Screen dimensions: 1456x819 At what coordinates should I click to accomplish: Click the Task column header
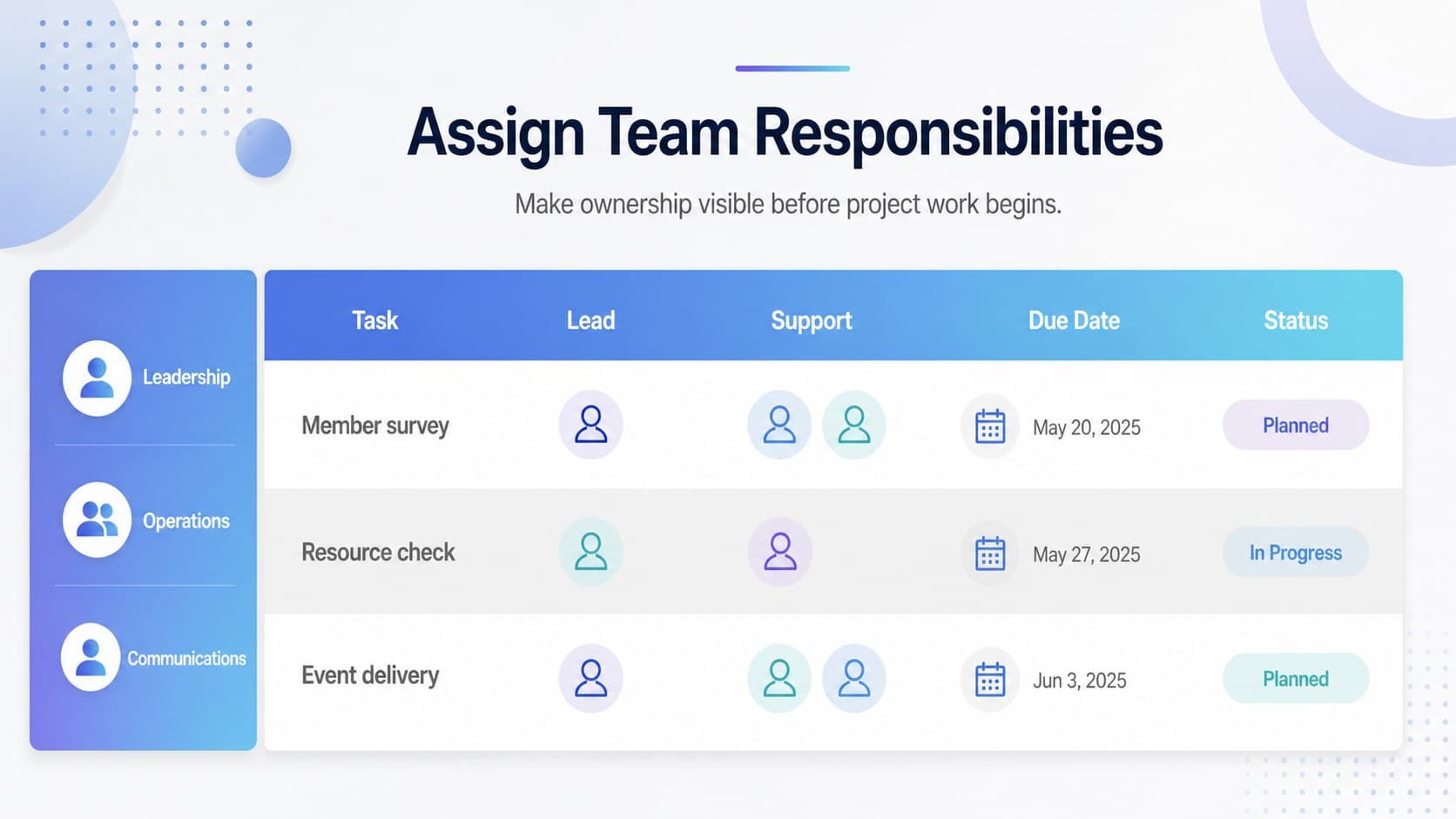click(x=374, y=320)
